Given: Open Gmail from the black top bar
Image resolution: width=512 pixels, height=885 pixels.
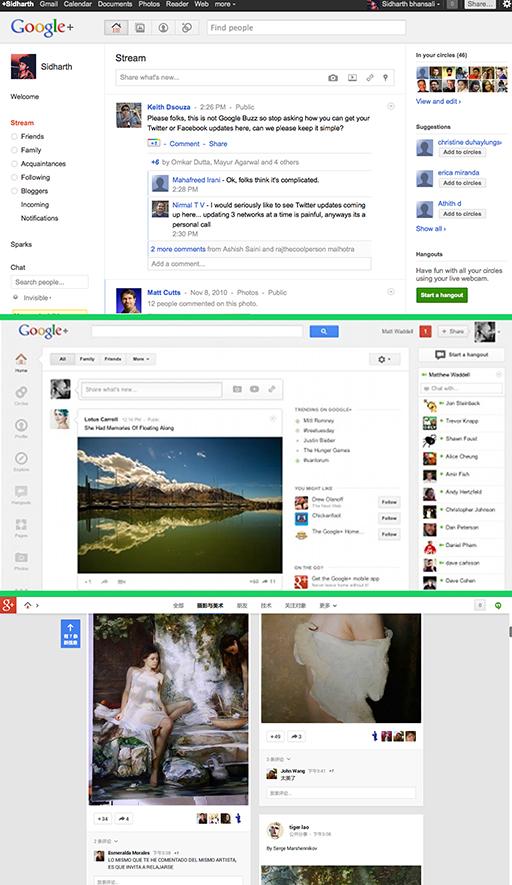Looking at the screenshot, I should pyautogui.click(x=49, y=4).
